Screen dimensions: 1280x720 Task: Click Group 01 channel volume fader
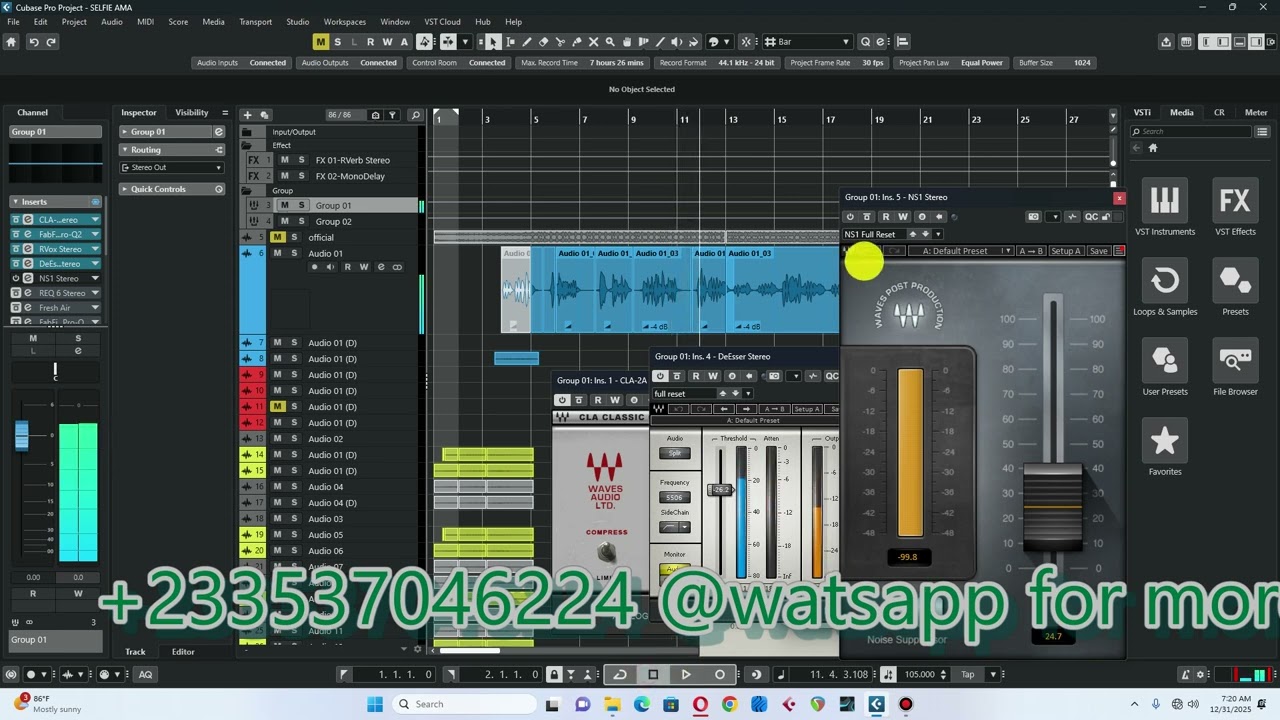(x=21, y=437)
